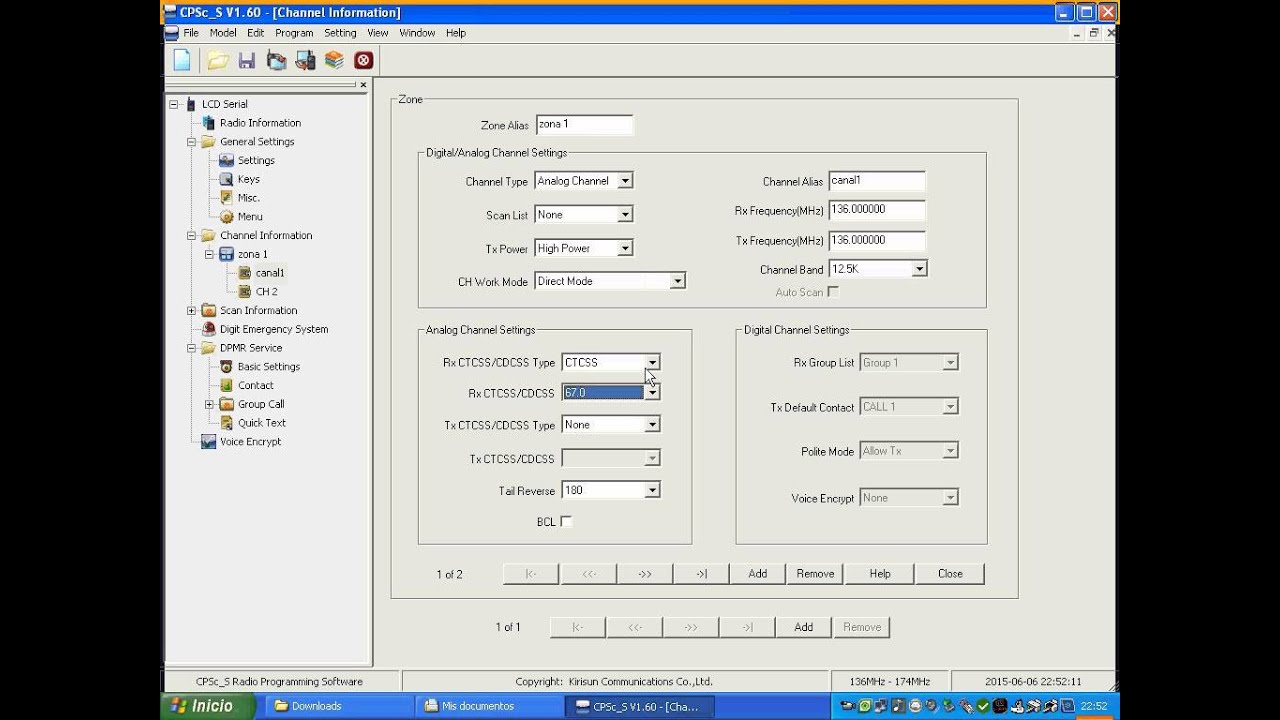Open the Keys node in the tree
The height and width of the screenshot is (720, 1280).
click(x=248, y=179)
